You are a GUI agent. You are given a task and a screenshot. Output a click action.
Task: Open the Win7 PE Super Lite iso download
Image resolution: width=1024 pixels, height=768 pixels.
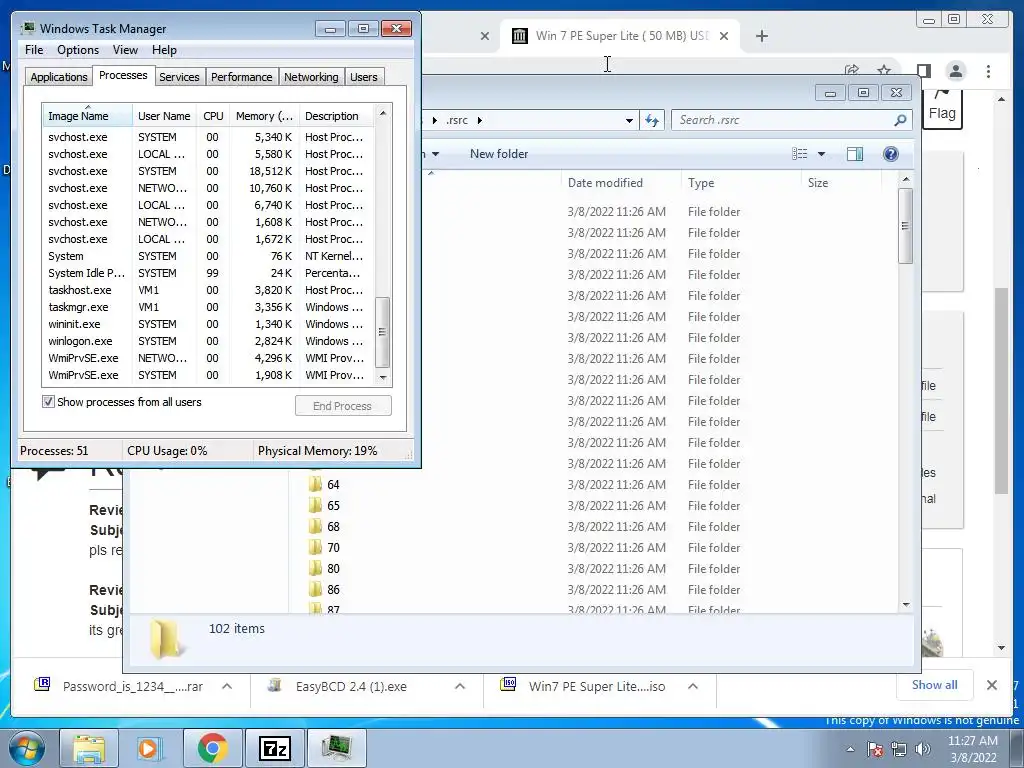point(597,686)
